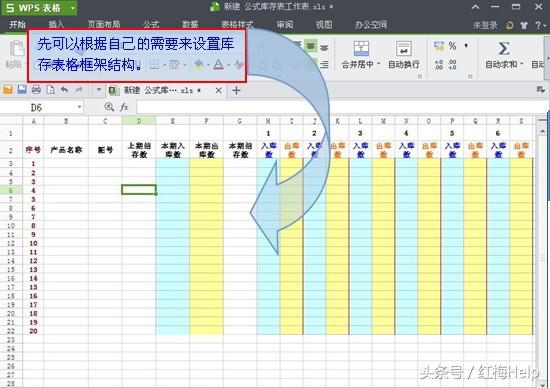
Task: Open the 办公空间 tab
Action: pyautogui.click(x=370, y=25)
